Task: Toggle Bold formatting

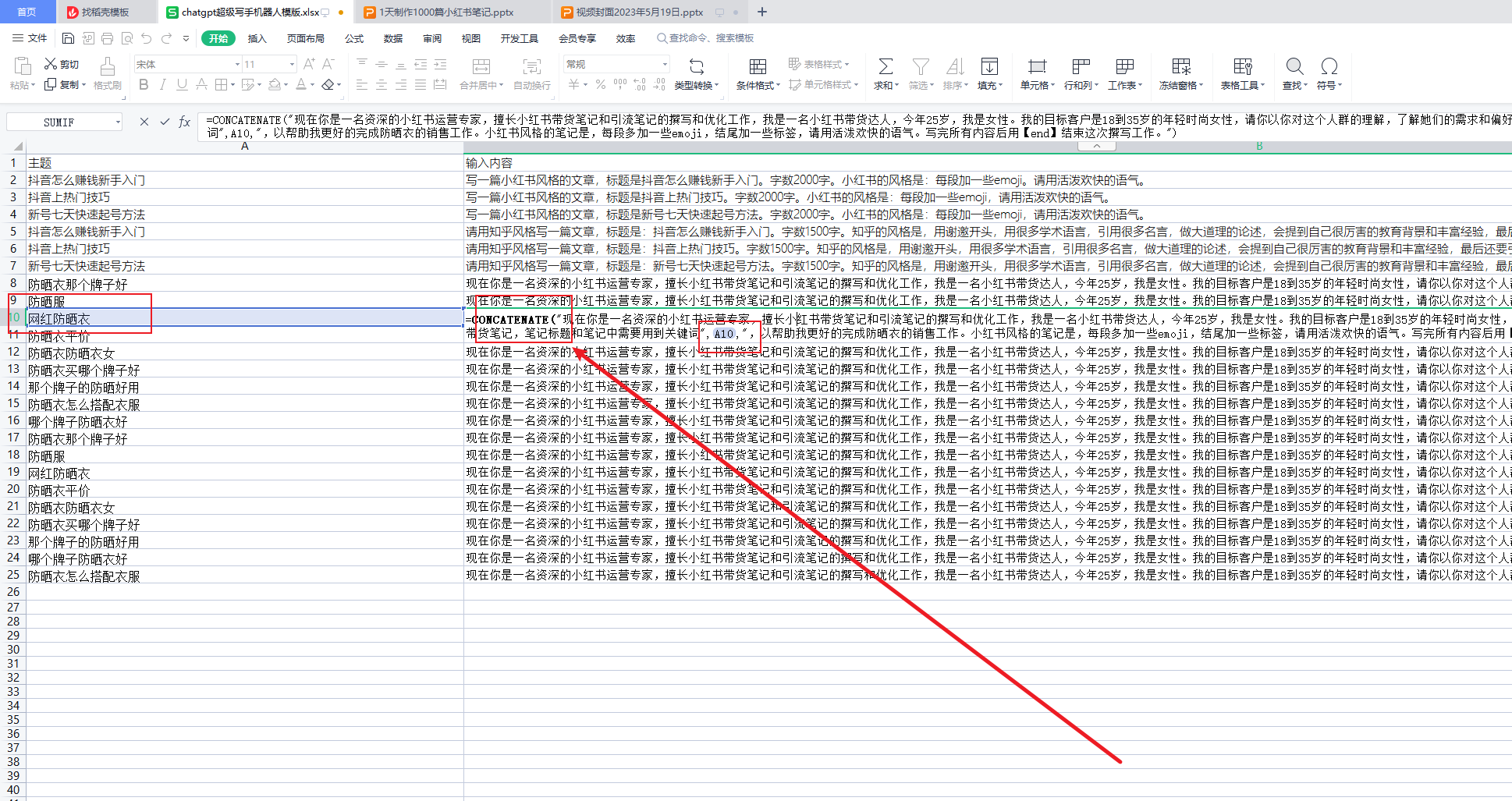Action: tap(144, 84)
